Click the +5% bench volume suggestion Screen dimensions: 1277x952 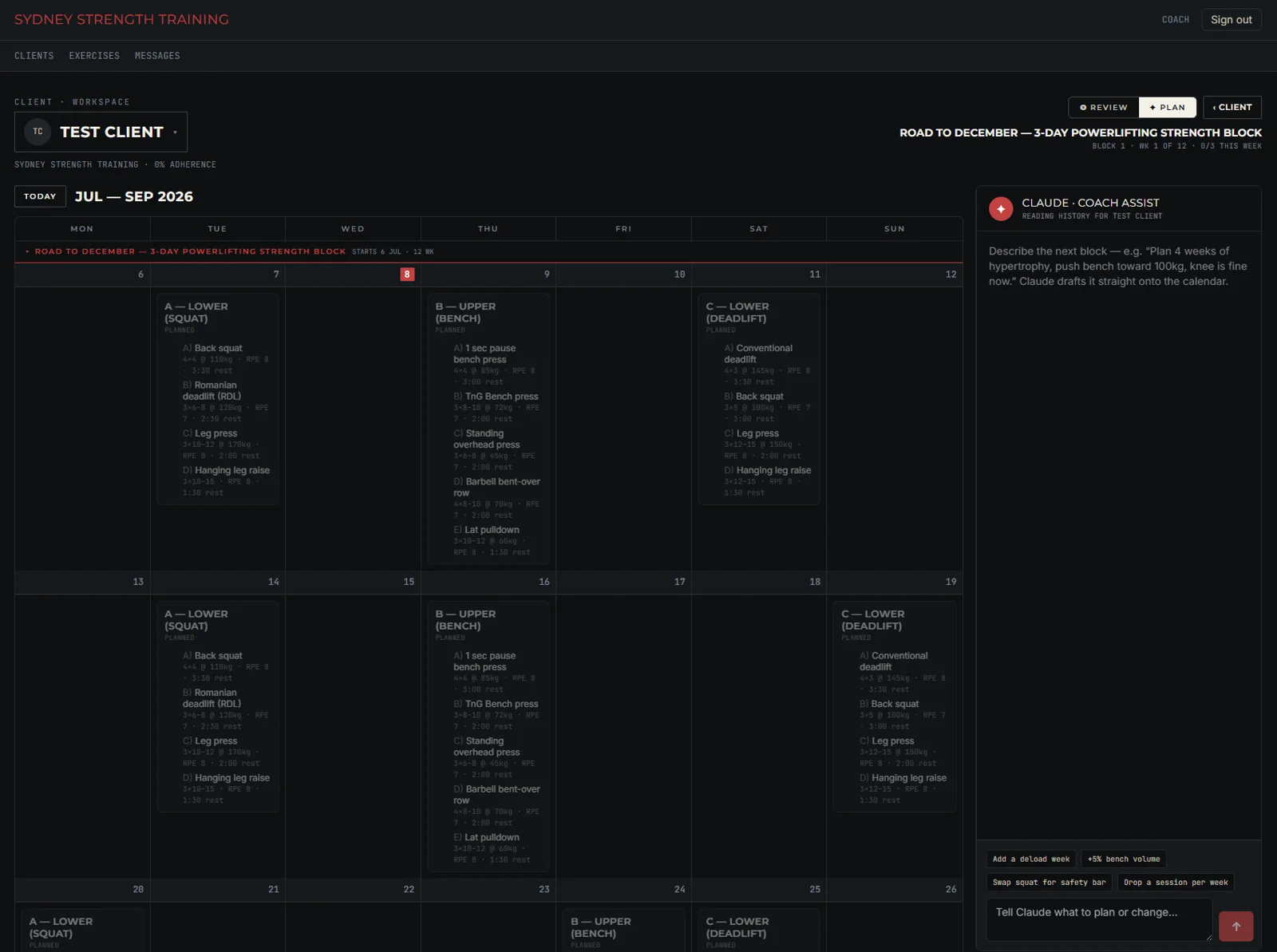1124,859
